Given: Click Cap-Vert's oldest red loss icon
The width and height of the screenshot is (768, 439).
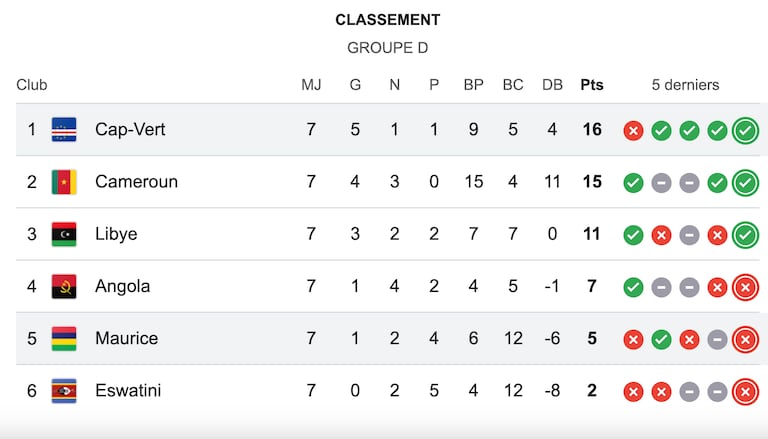Looking at the screenshot, I should coord(633,131).
